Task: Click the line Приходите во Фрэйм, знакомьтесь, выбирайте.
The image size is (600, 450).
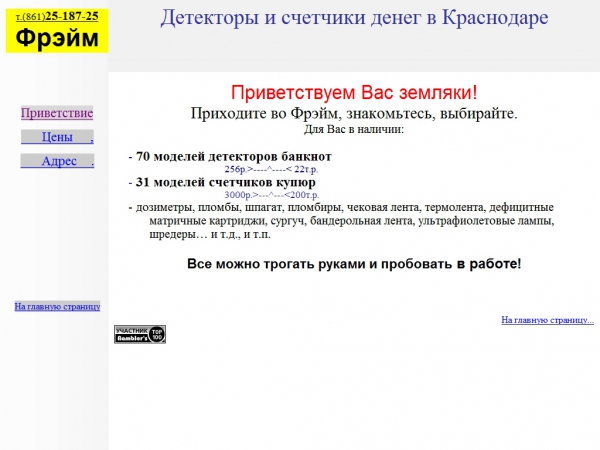Action: click(354, 113)
